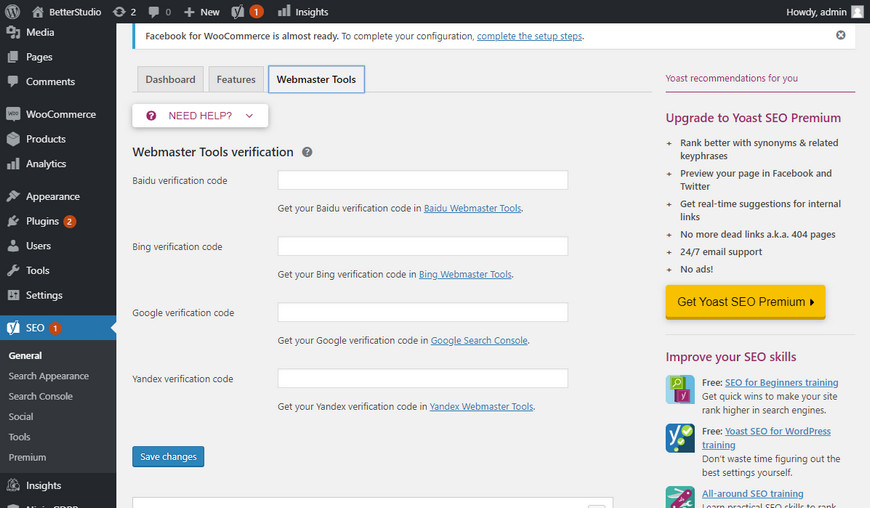Screen dimensions: 870x508
Task: Focus the Bing verification code field
Action: coord(423,246)
